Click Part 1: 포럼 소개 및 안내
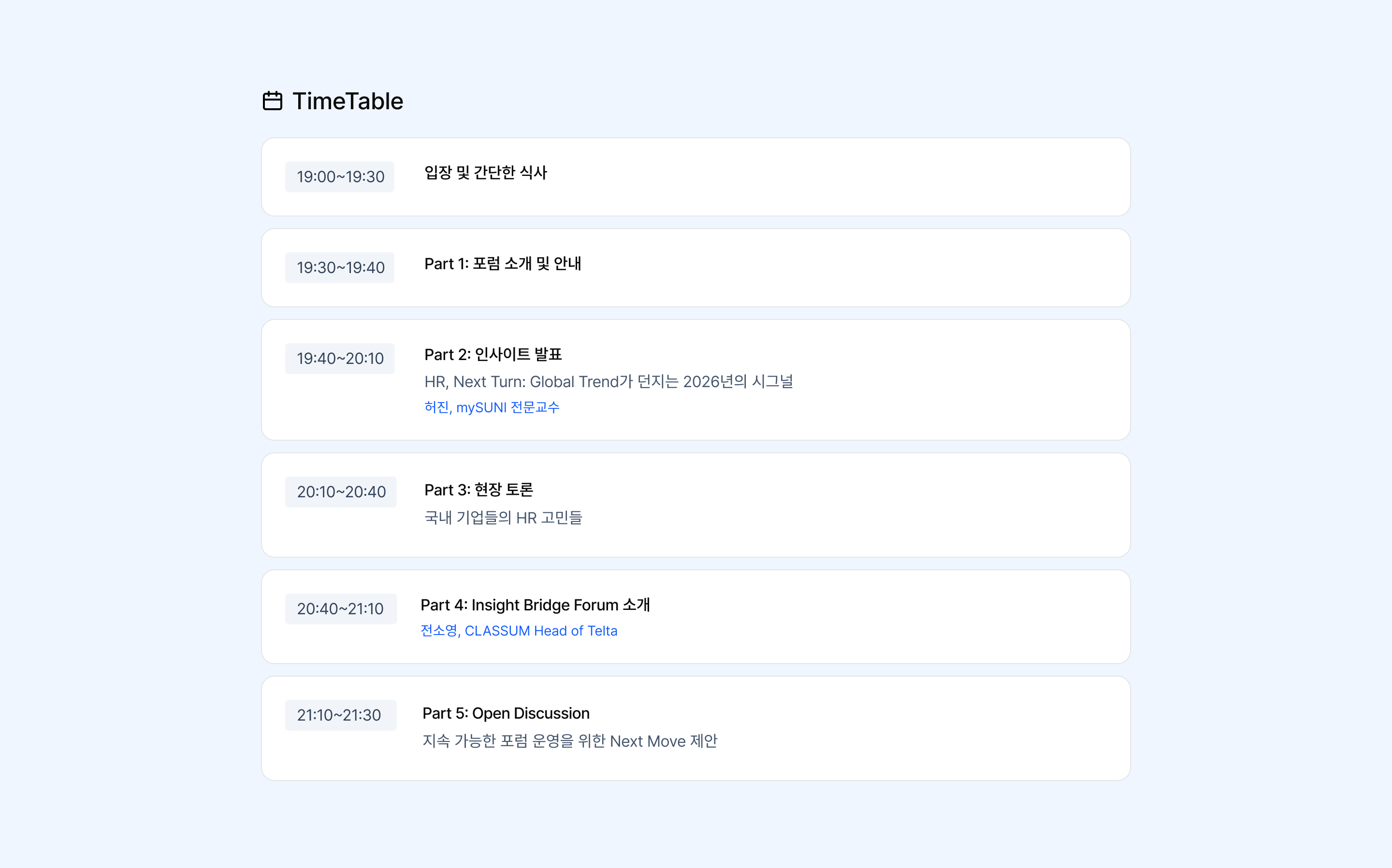 click(x=502, y=263)
